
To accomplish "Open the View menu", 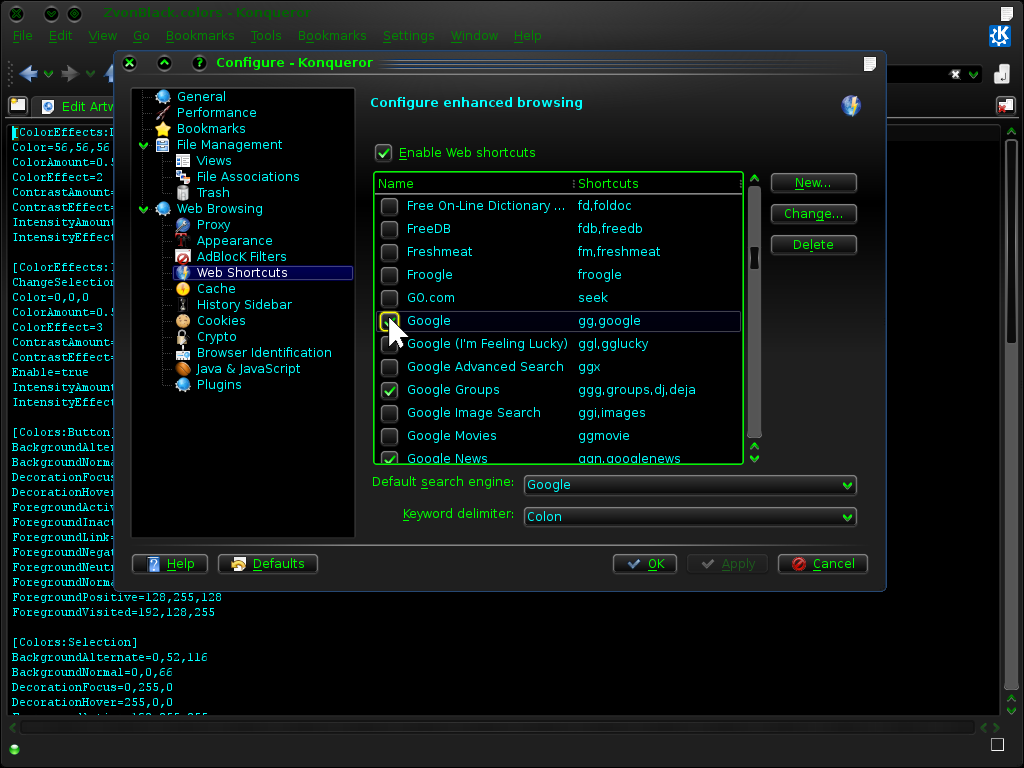I will [103, 36].
